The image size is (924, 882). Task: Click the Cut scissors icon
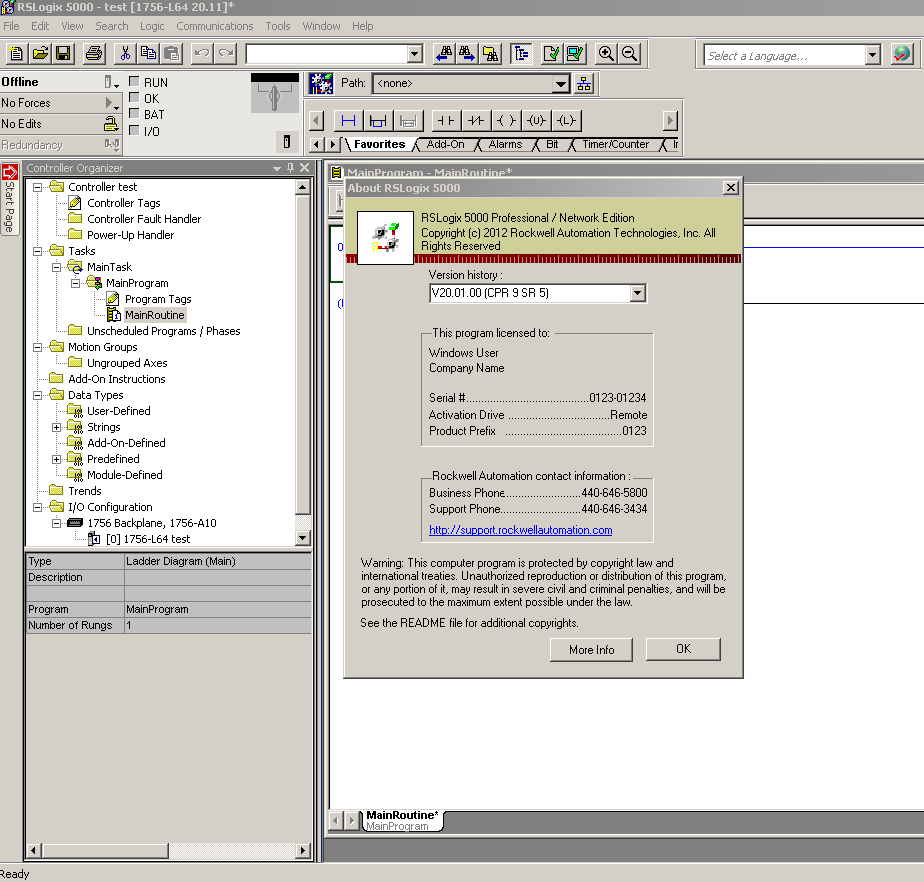[x=125, y=54]
